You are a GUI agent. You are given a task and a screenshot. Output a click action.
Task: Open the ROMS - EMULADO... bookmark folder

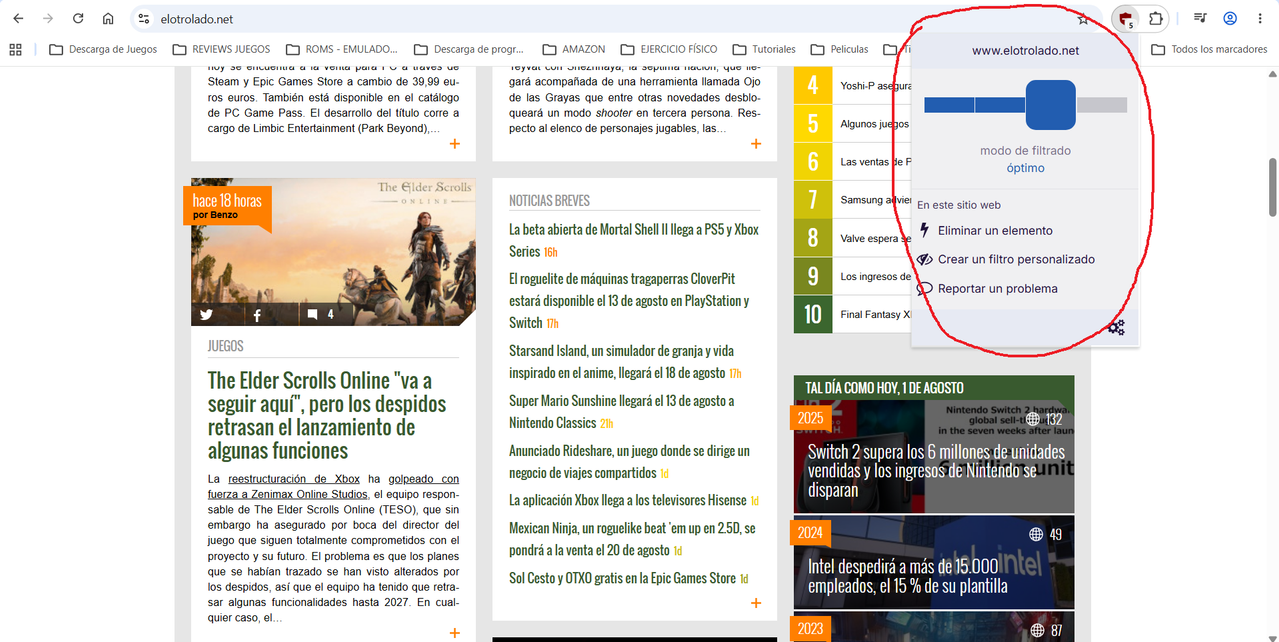point(342,49)
